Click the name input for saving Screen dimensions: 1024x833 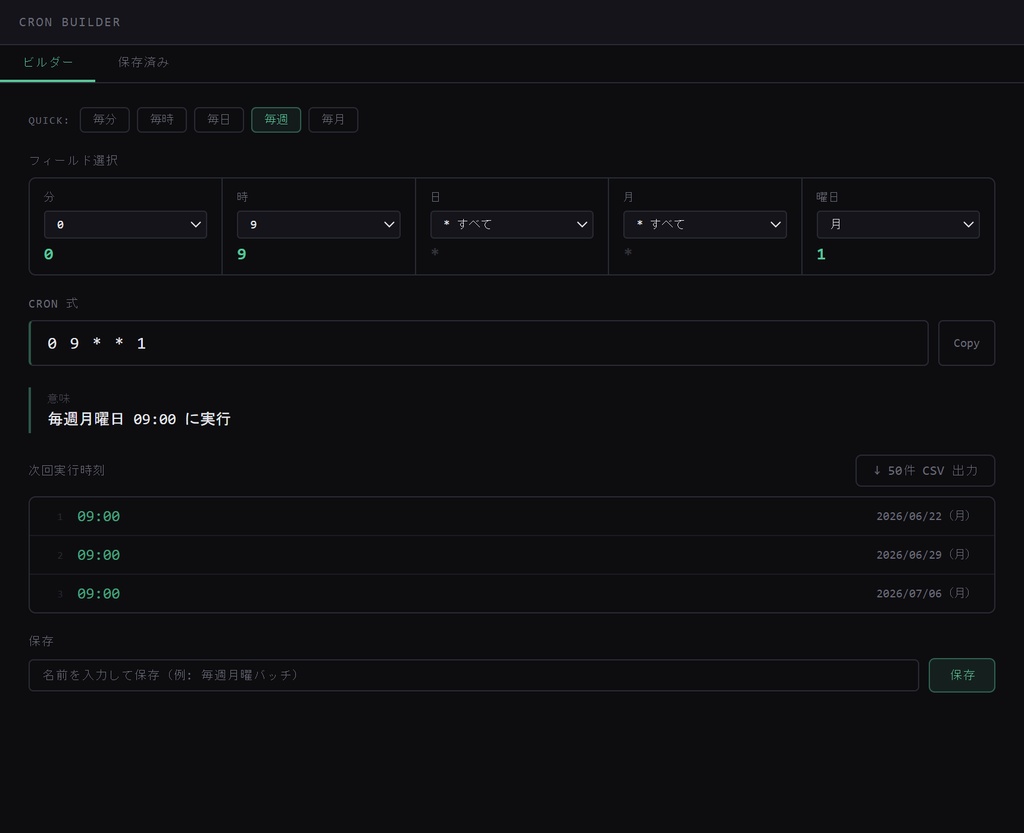click(473, 675)
